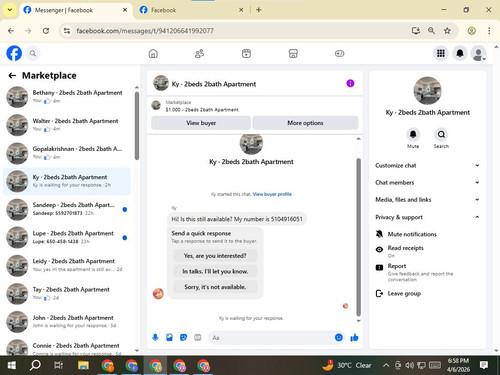Attach a file using photo icon
Image resolution: width=500 pixels, height=375 pixels.
point(169,338)
